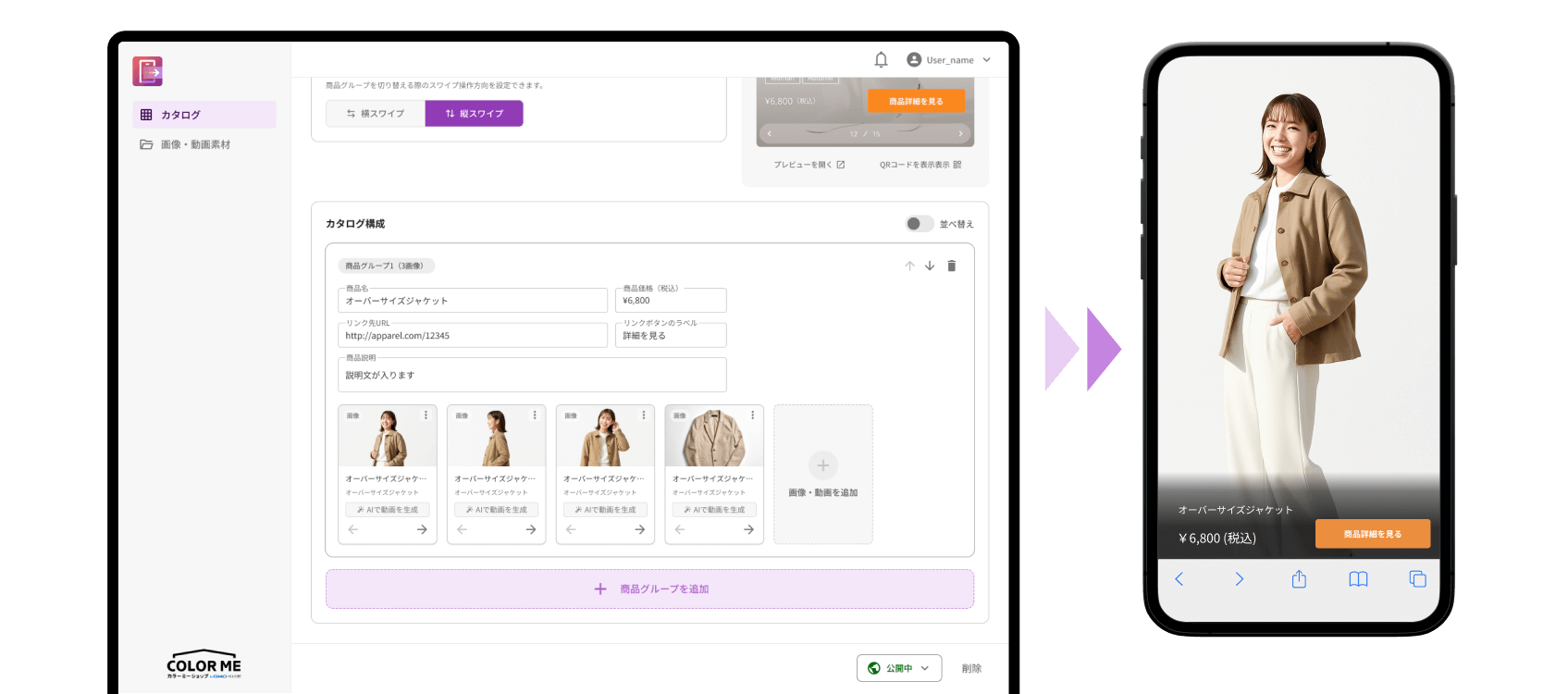Toggle the 並べ替え sort switch
The height and width of the screenshot is (694, 1568).
pyautogui.click(x=919, y=224)
